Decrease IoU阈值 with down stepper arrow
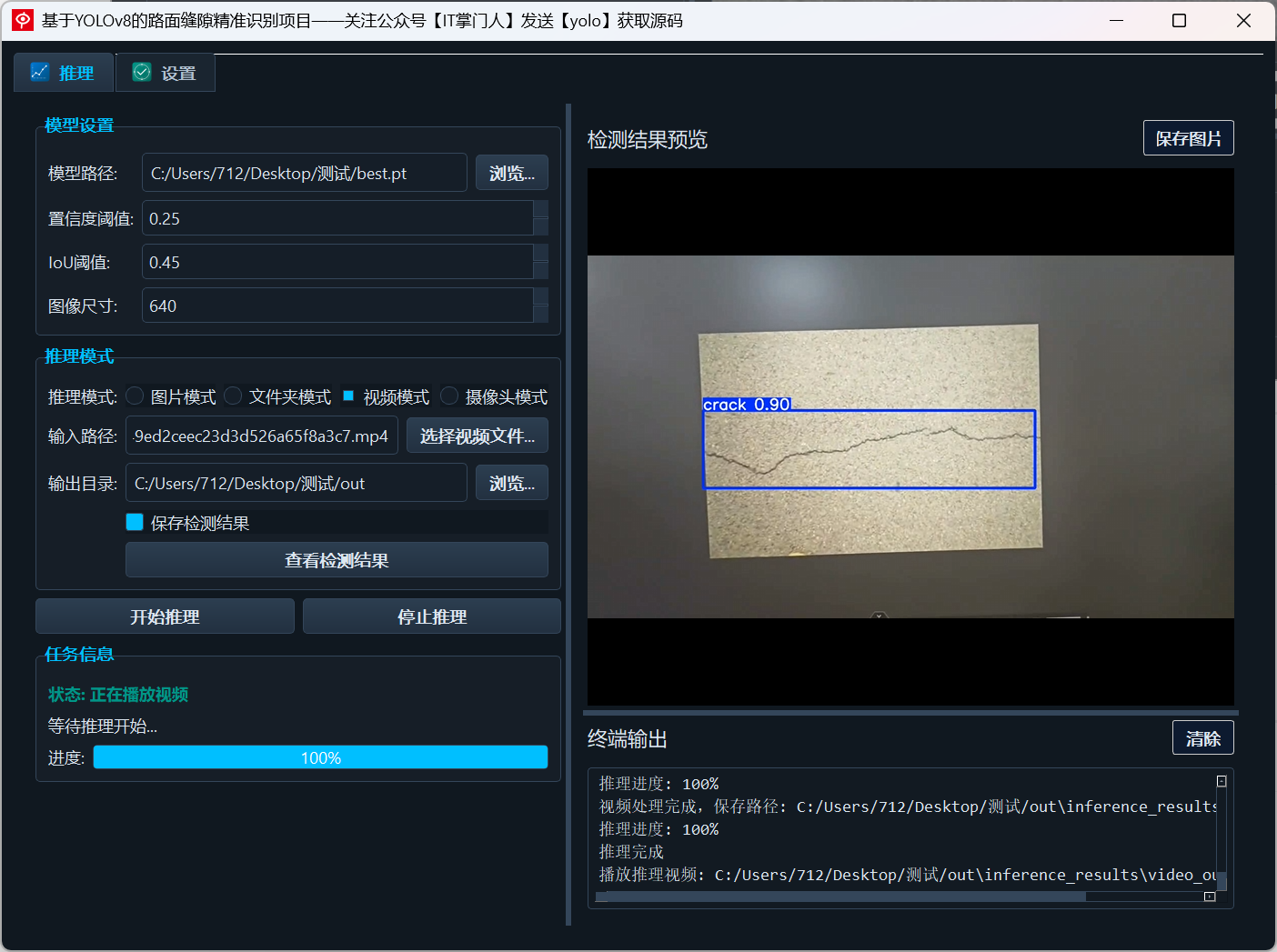 pos(540,271)
